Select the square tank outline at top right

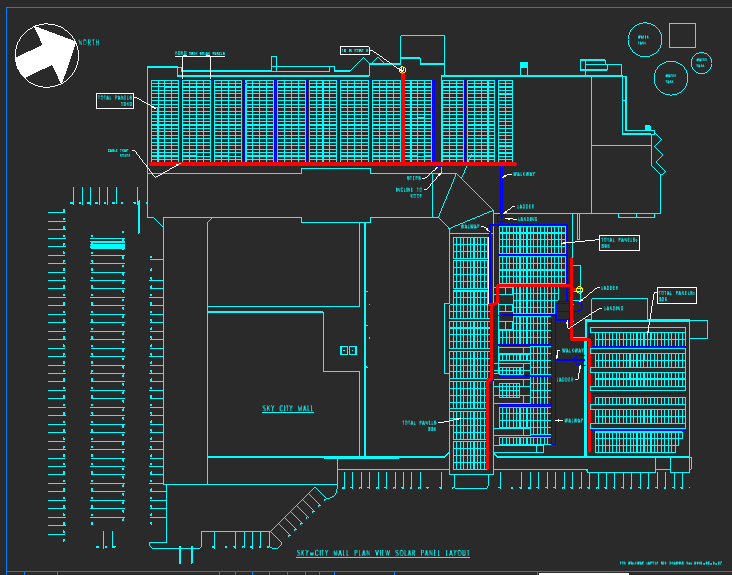682,35
